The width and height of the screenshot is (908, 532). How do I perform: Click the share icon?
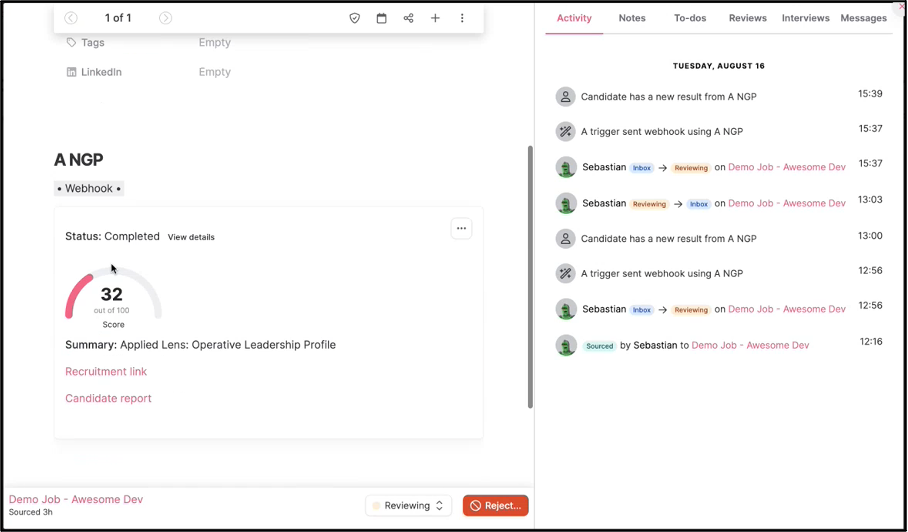(408, 18)
